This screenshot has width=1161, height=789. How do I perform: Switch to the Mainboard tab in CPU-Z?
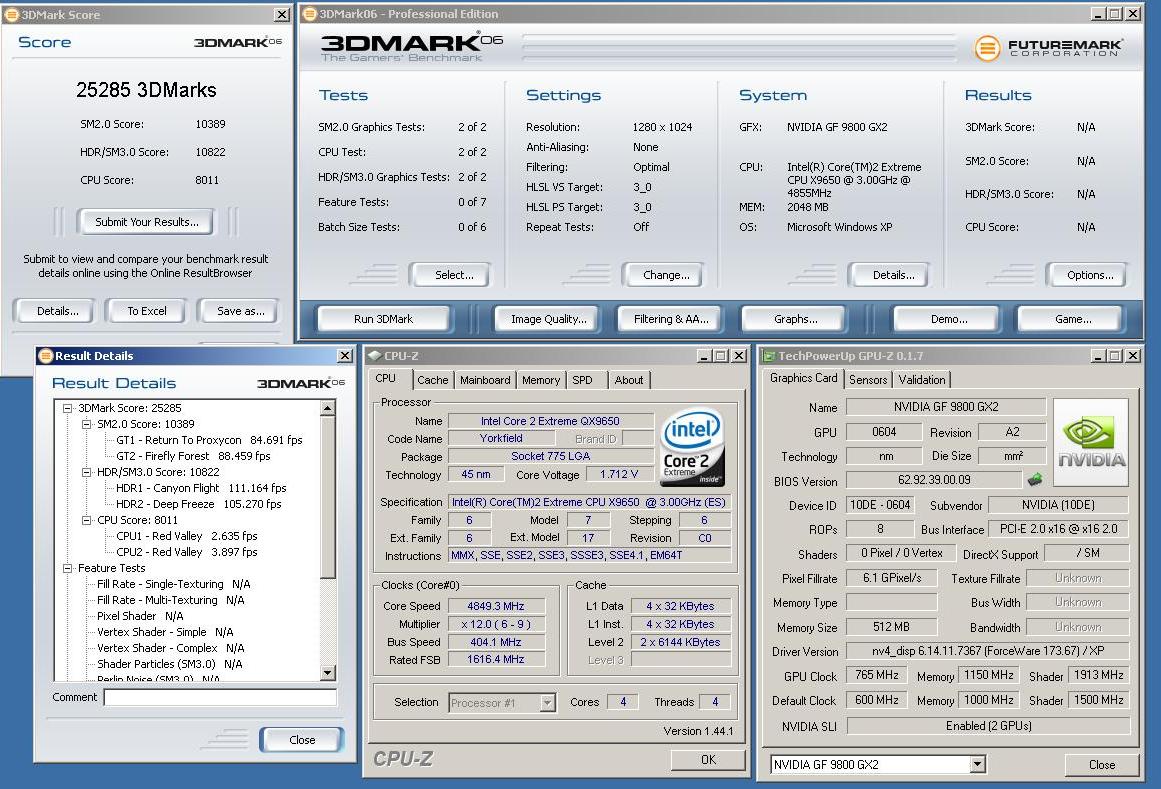click(485, 380)
